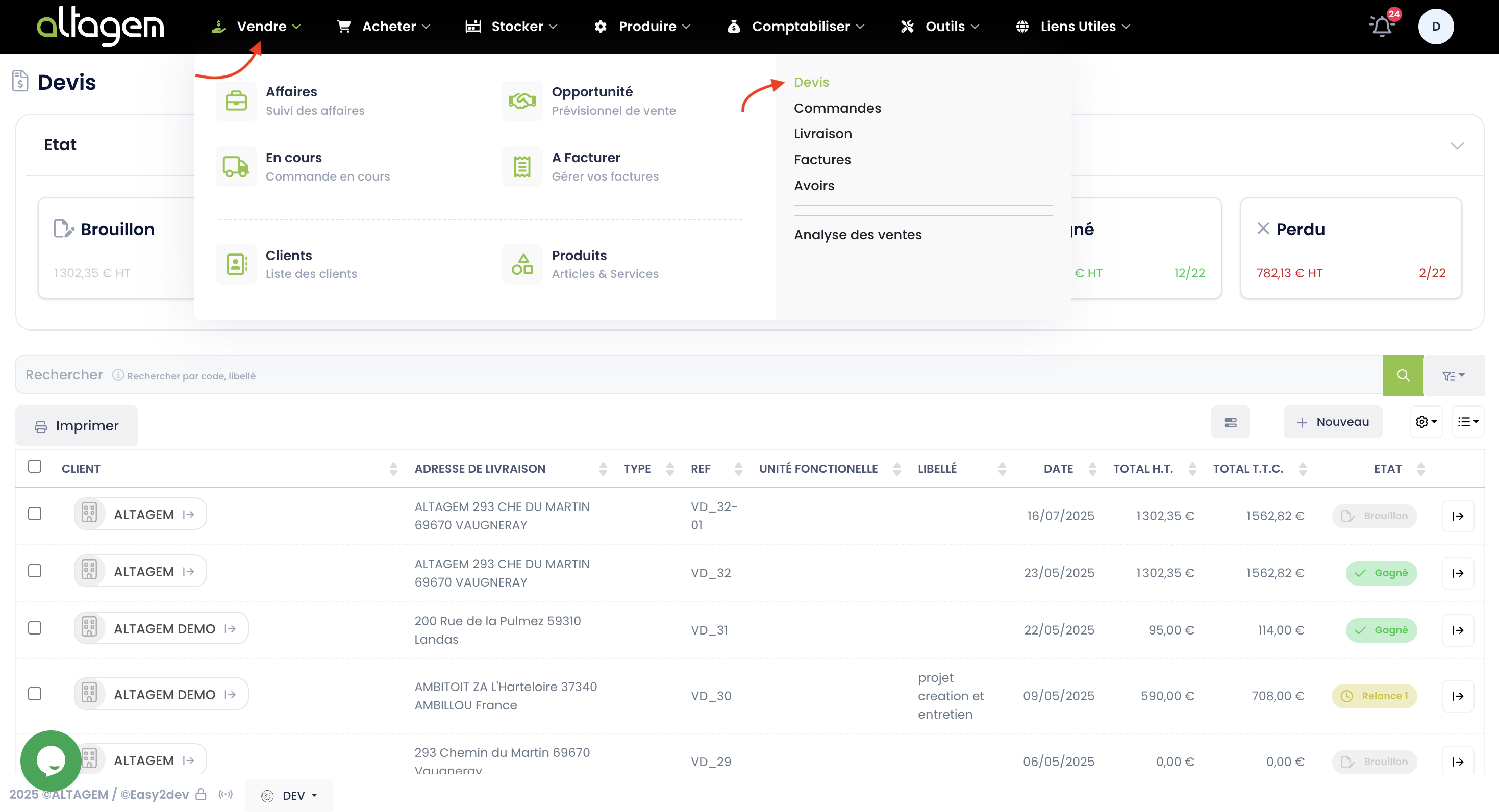Screen dimensions: 1499x812
Task: Open the Liens Utiles dropdown
Action: 1073,26
